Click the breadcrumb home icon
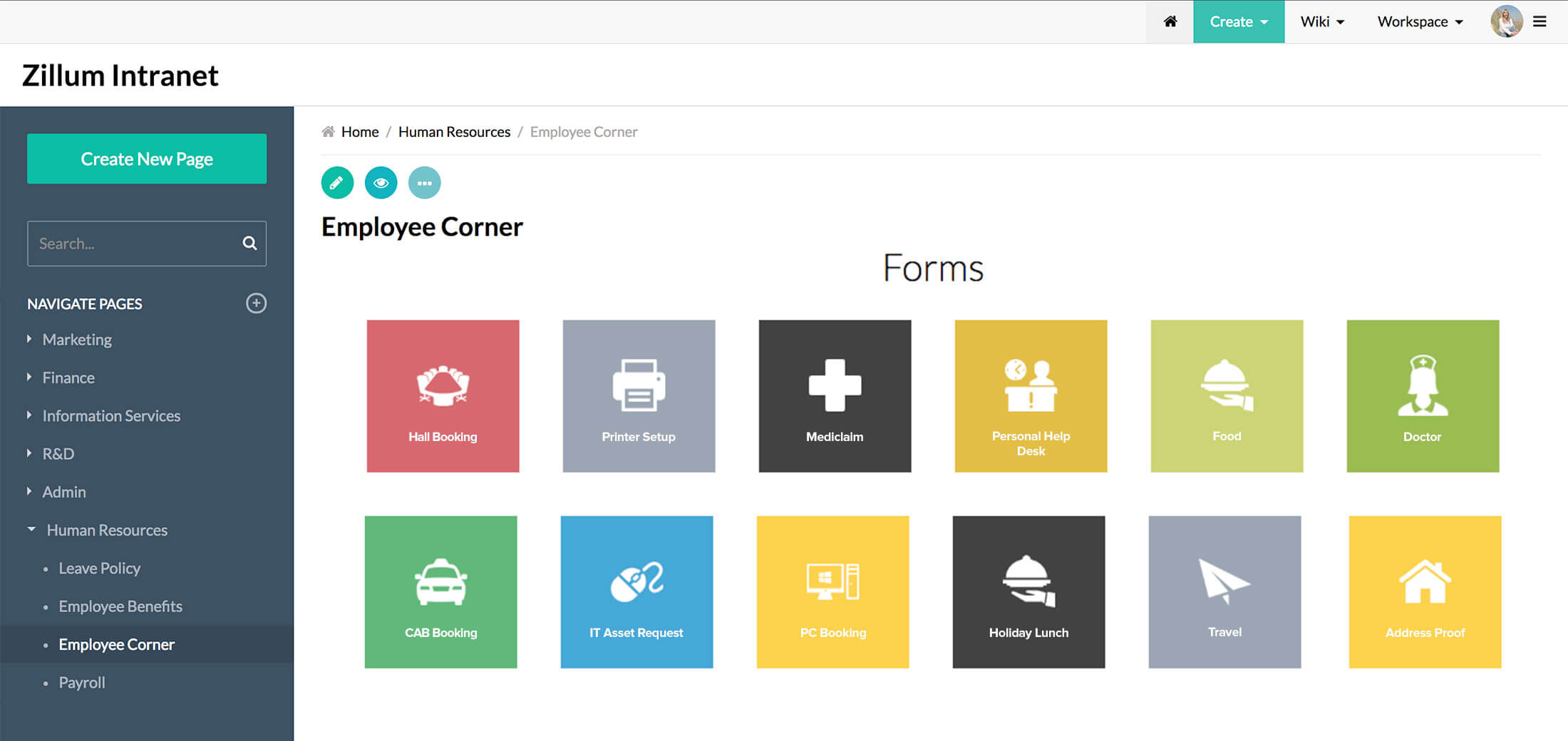The height and width of the screenshot is (741, 1568). point(328,131)
